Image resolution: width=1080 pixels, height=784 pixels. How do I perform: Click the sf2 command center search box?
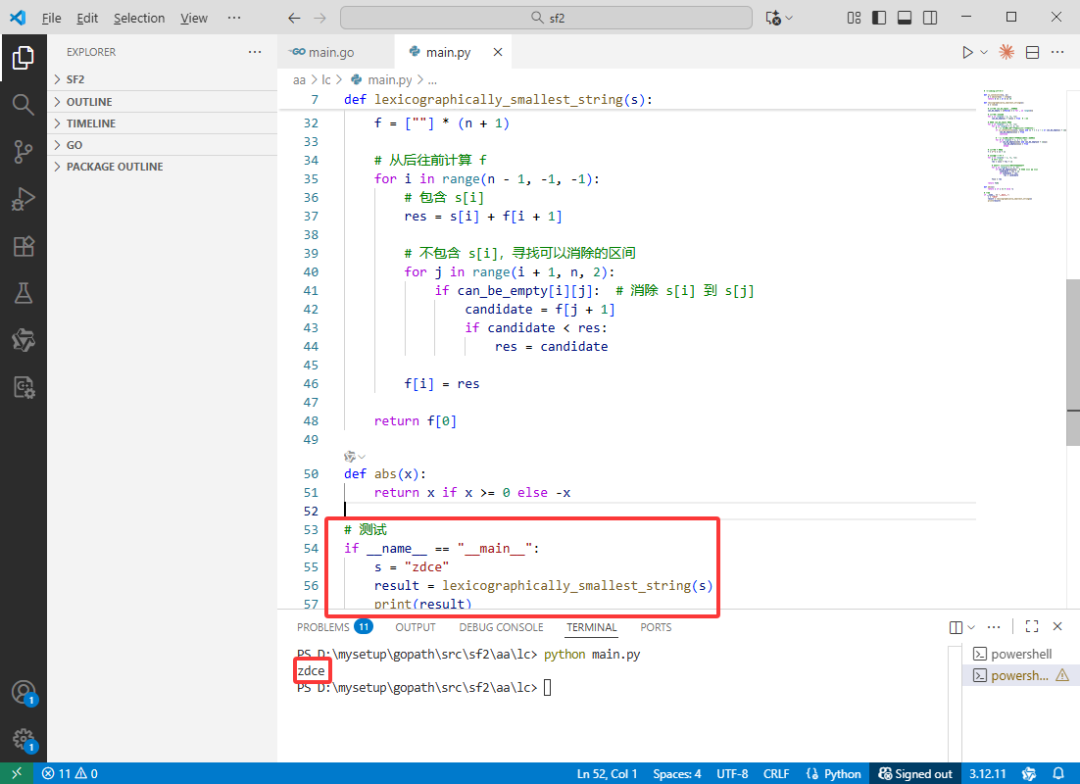(546, 18)
